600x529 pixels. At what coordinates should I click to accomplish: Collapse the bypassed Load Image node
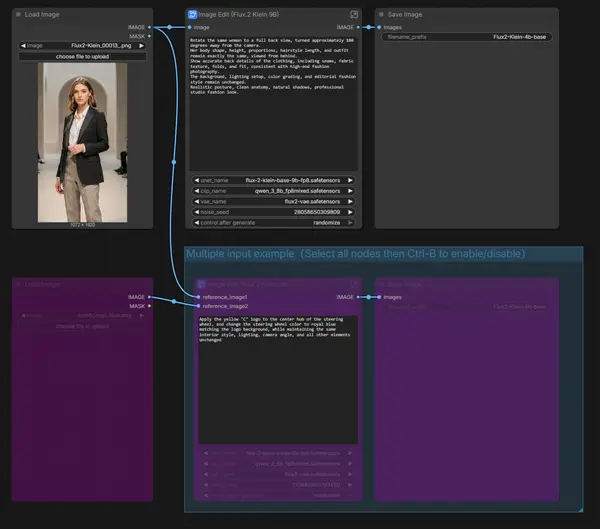pos(18,284)
